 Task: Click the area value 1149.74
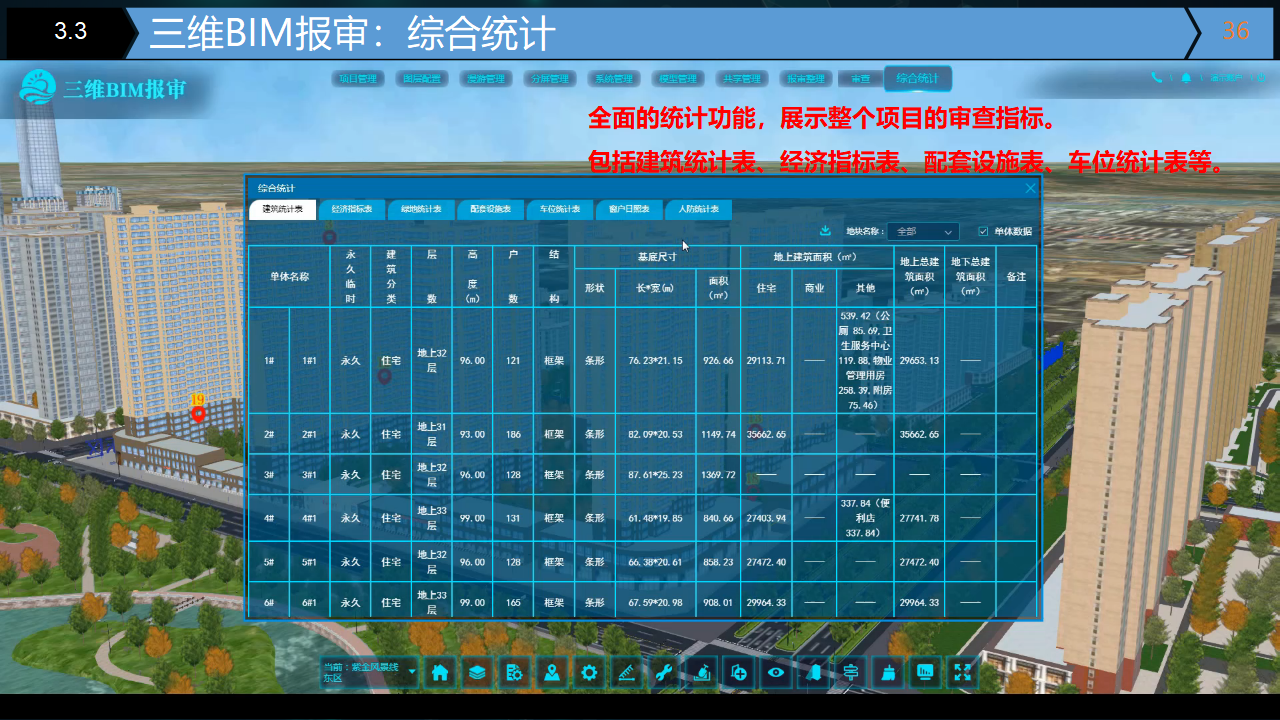(718, 434)
